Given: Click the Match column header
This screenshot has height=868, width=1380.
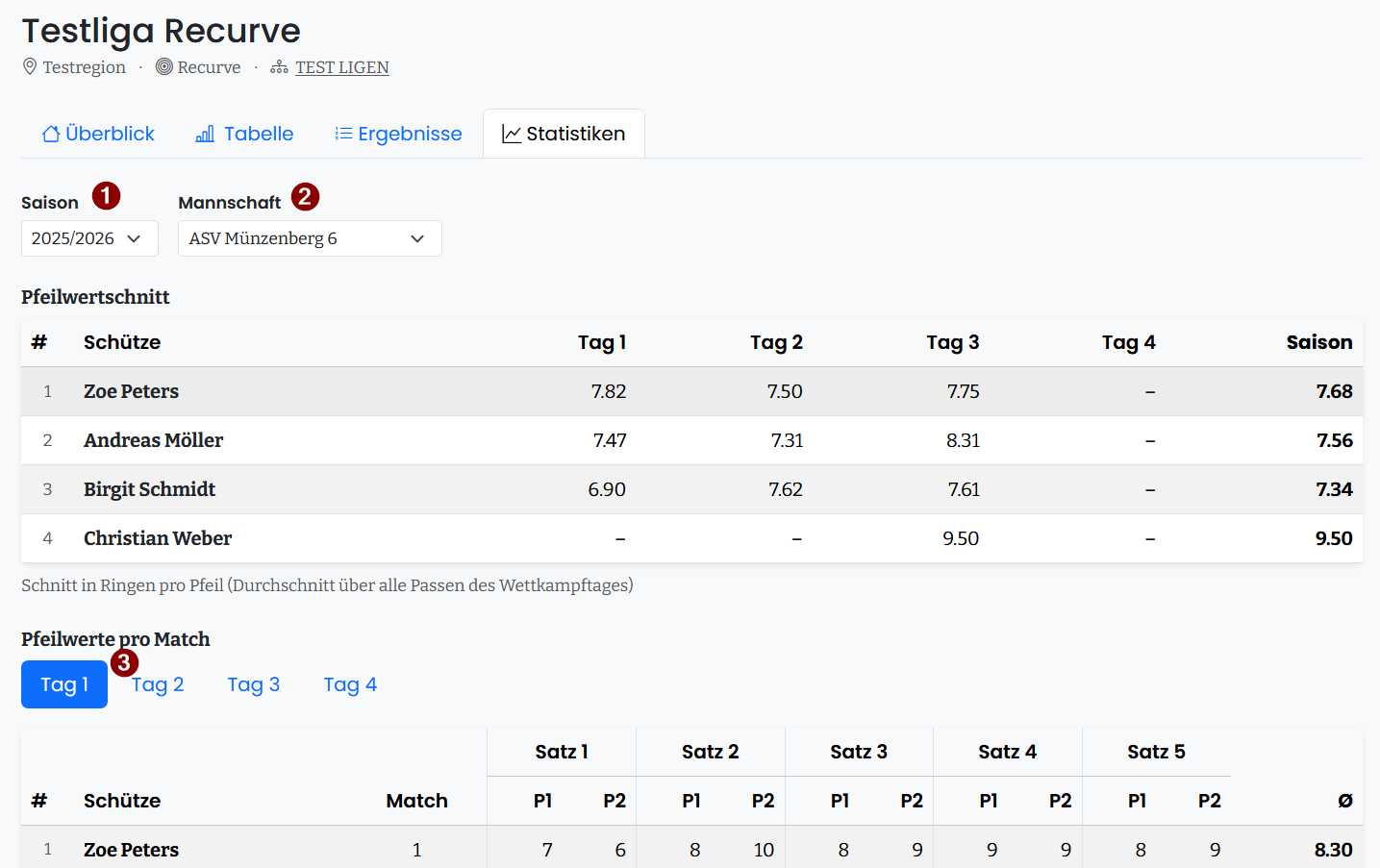Looking at the screenshot, I should pos(416,801).
